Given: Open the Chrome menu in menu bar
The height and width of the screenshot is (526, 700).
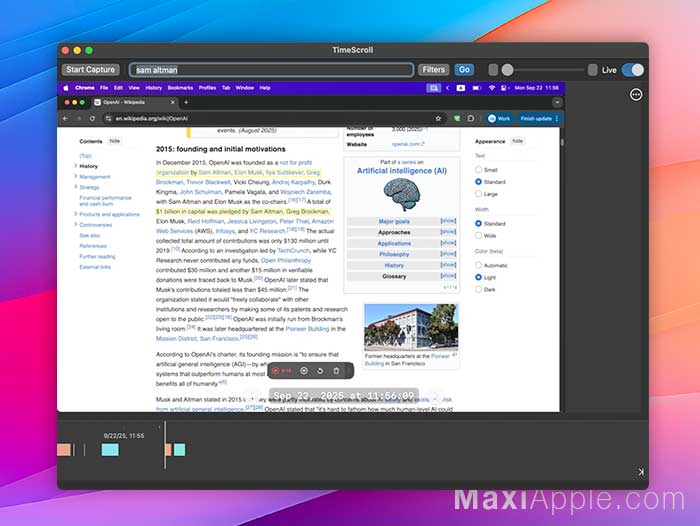Looking at the screenshot, I should click(85, 88).
